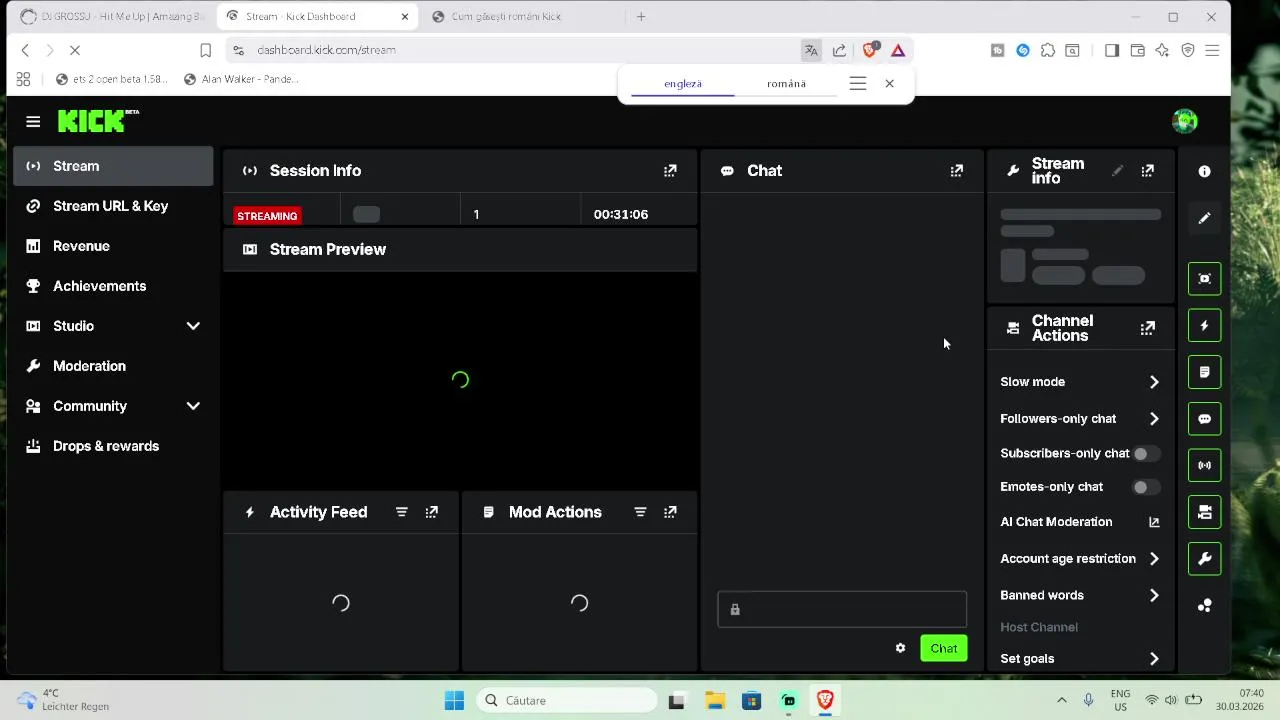Screen dimensions: 1280x720
Task: Click the pencil edit icon in right rail
Action: pyautogui.click(x=1204, y=218)
